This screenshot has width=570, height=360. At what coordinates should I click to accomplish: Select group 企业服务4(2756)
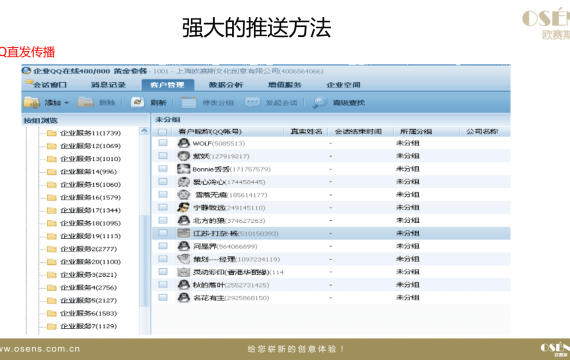(88, 288)
